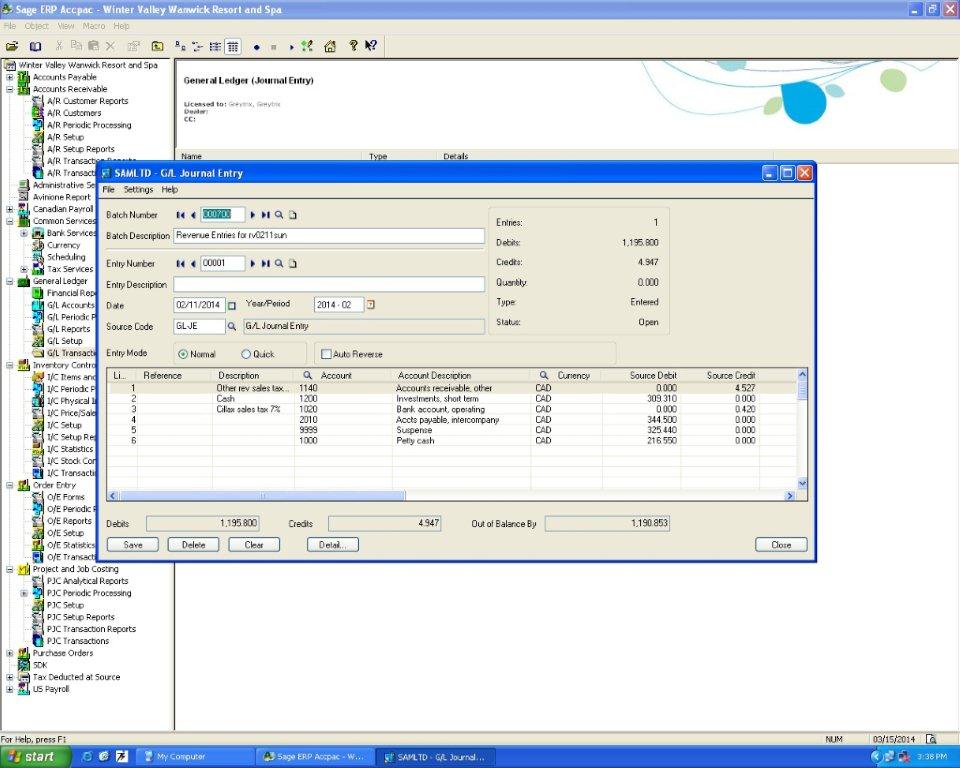Click the open book icon in main toolbar
The width and height of the screenshot is (960, 768).
[x=36, y=46]
